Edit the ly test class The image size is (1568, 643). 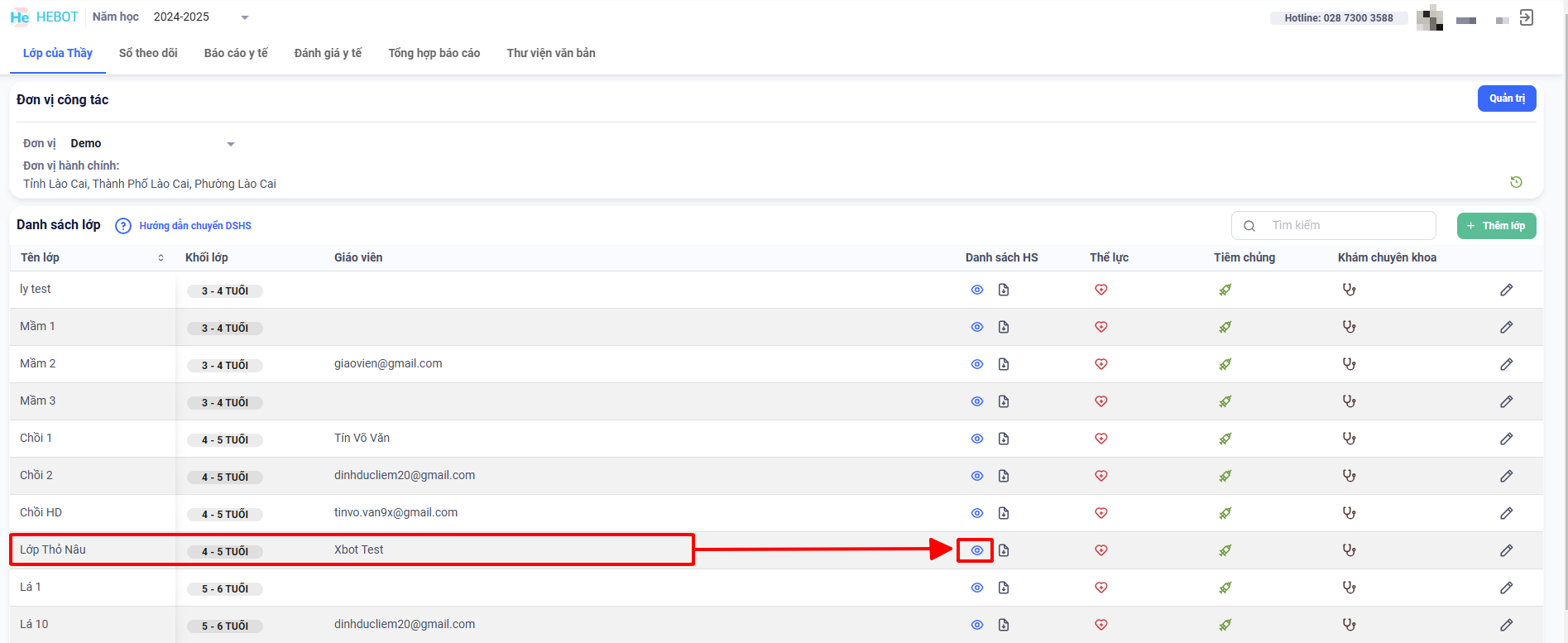pos(1506,290)
